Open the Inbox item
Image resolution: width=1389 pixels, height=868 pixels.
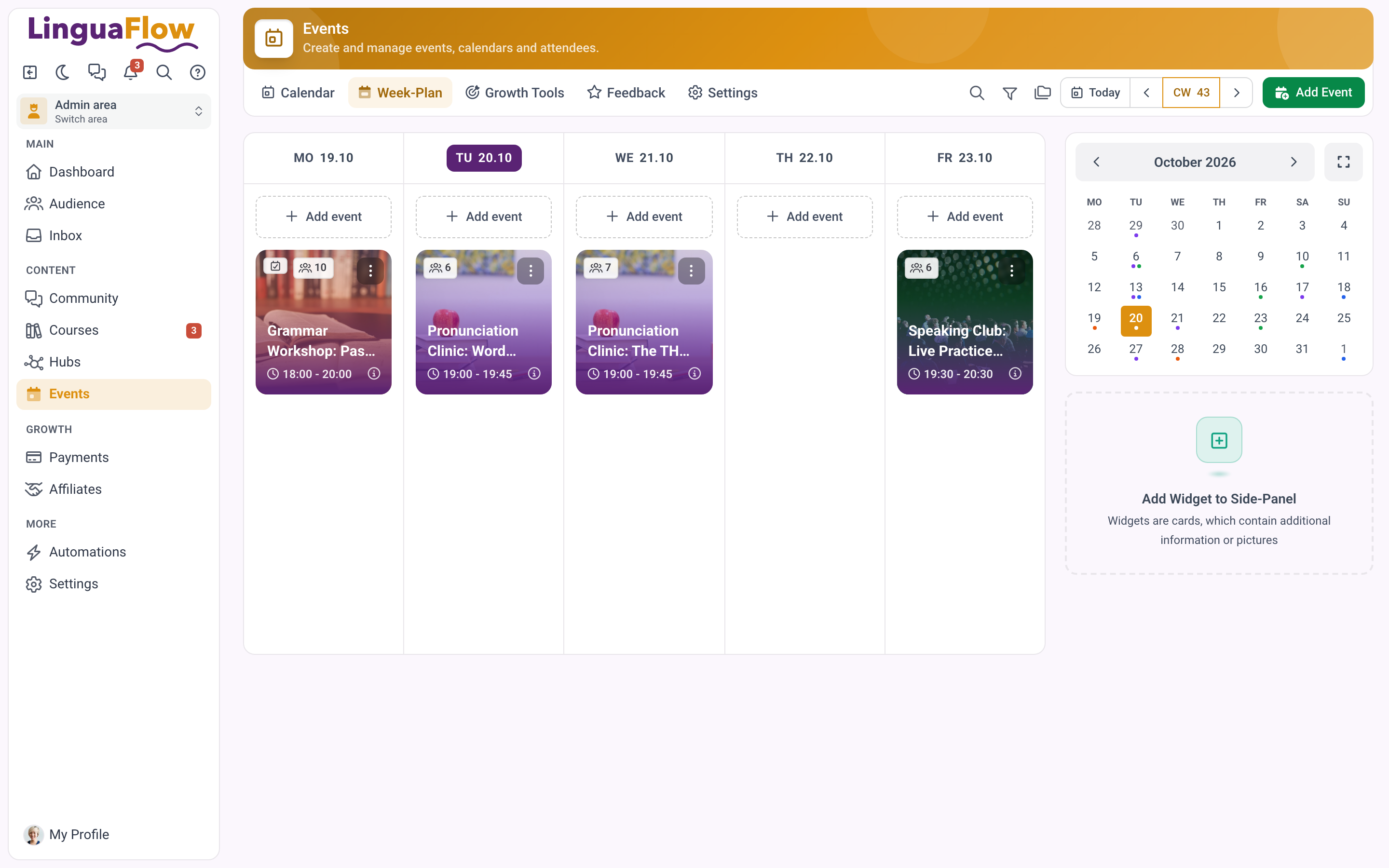click(114, 235)
